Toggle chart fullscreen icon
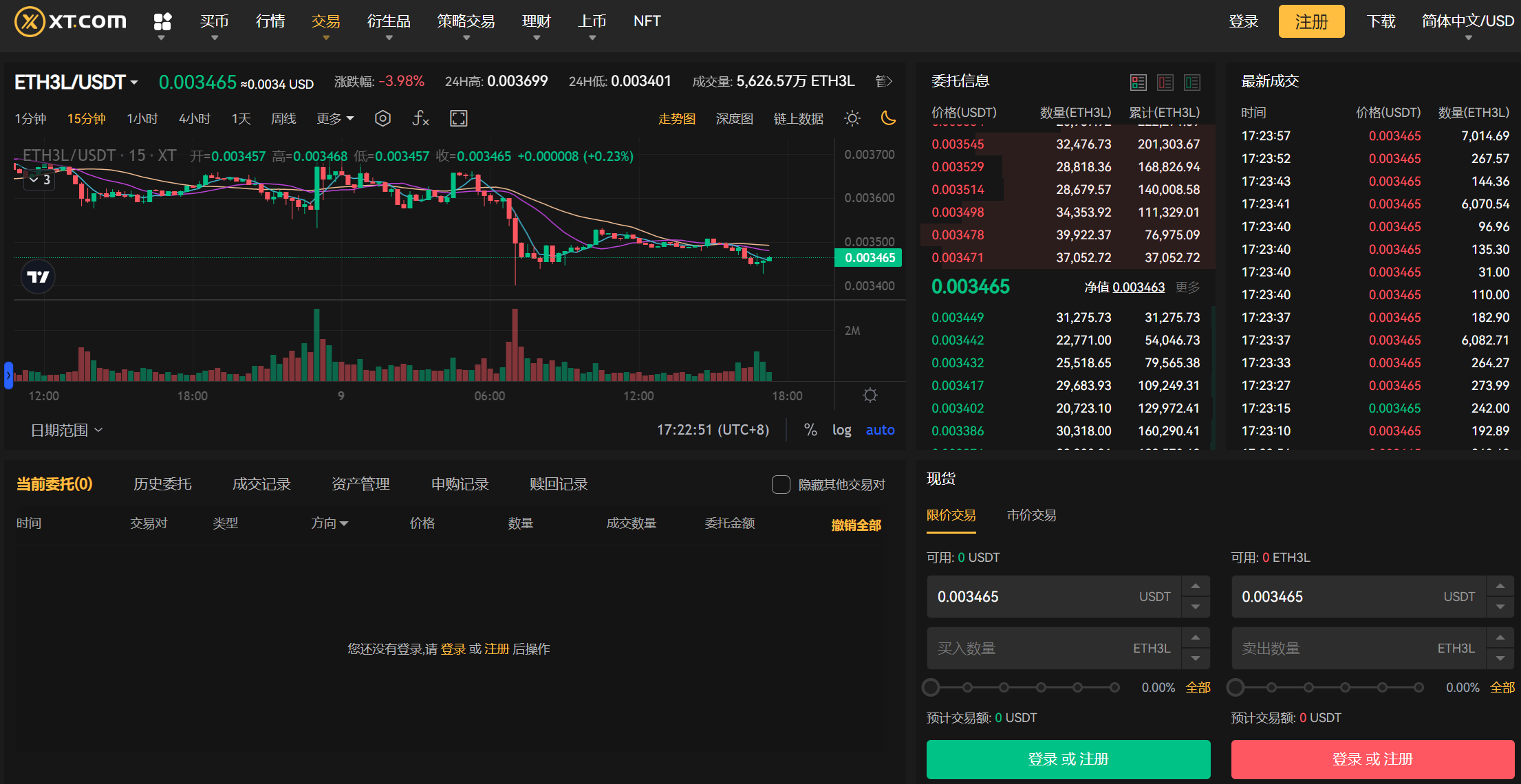 [x=458, y=118]
